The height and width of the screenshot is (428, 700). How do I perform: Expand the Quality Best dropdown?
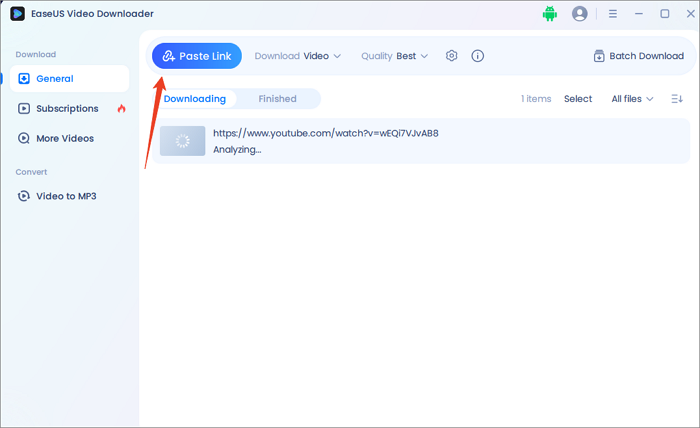395,56
